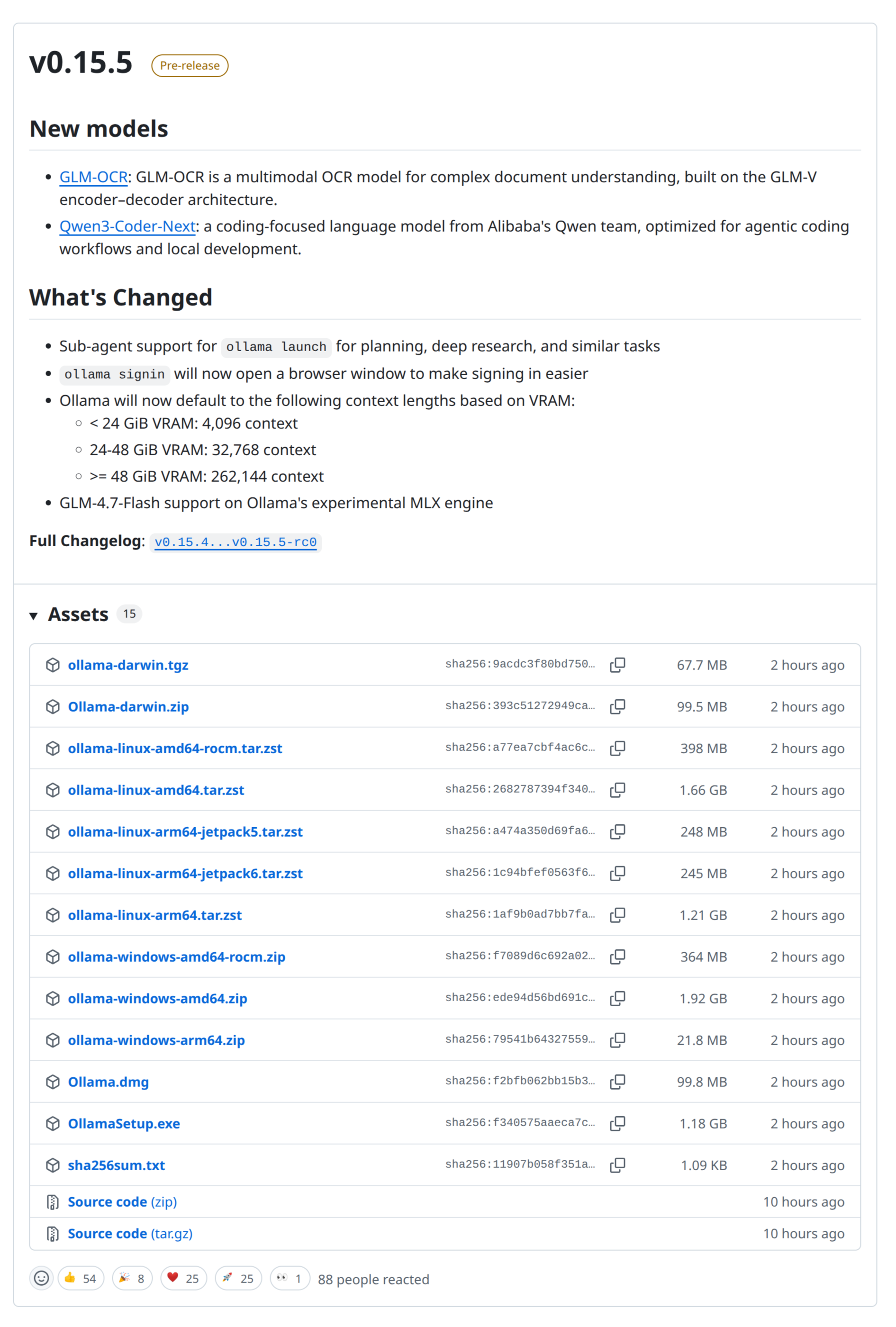The height and width of the screenshot is (1327, 896).
Task: Download ollama-linux-arm64-jetpack6.tar.zst asset
Action: [x=185, y=873]
